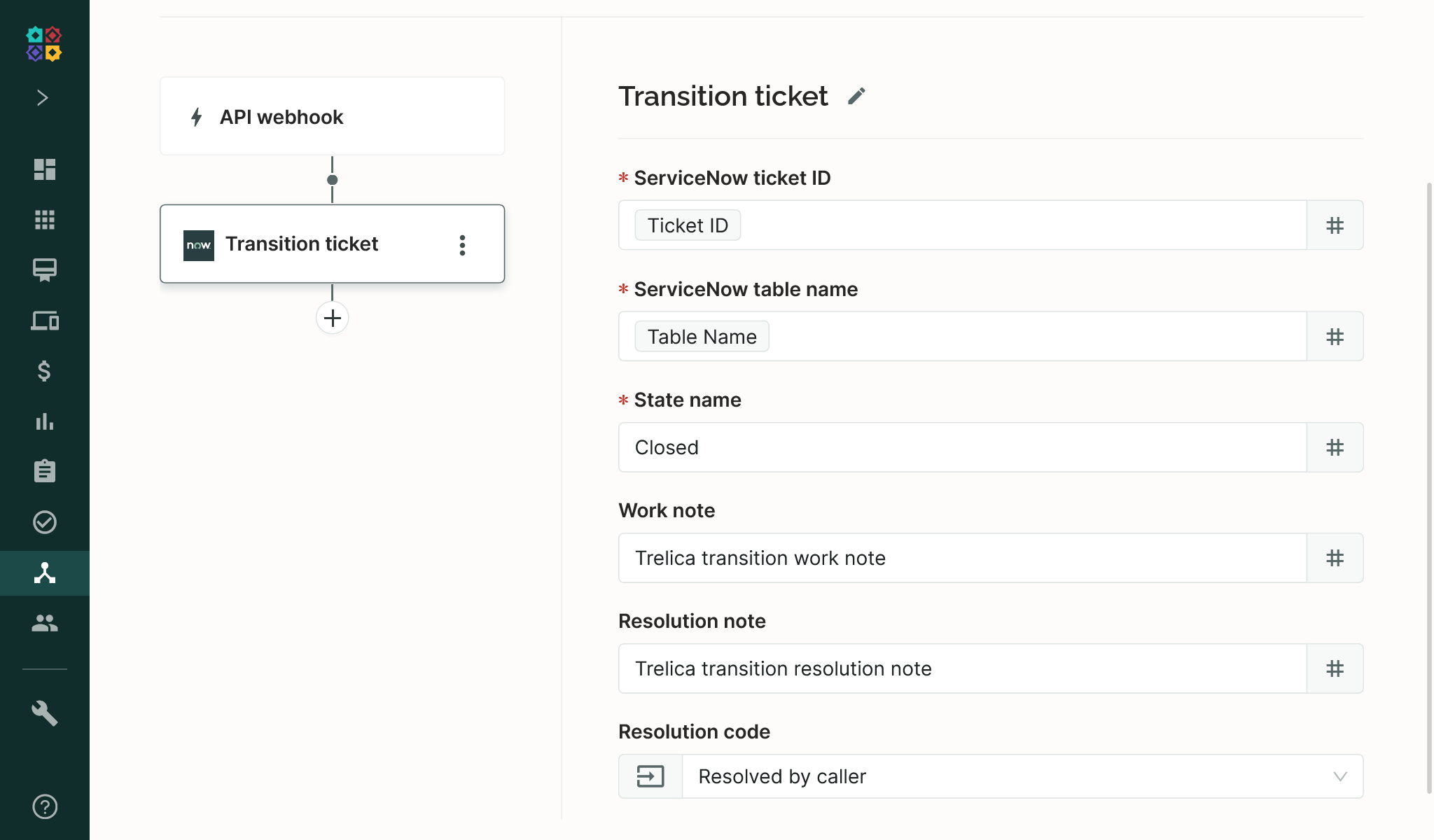1434x840 pixels.
Task: Click the vertical scrollbar on the right
Action: click(x=1429, y=488)
